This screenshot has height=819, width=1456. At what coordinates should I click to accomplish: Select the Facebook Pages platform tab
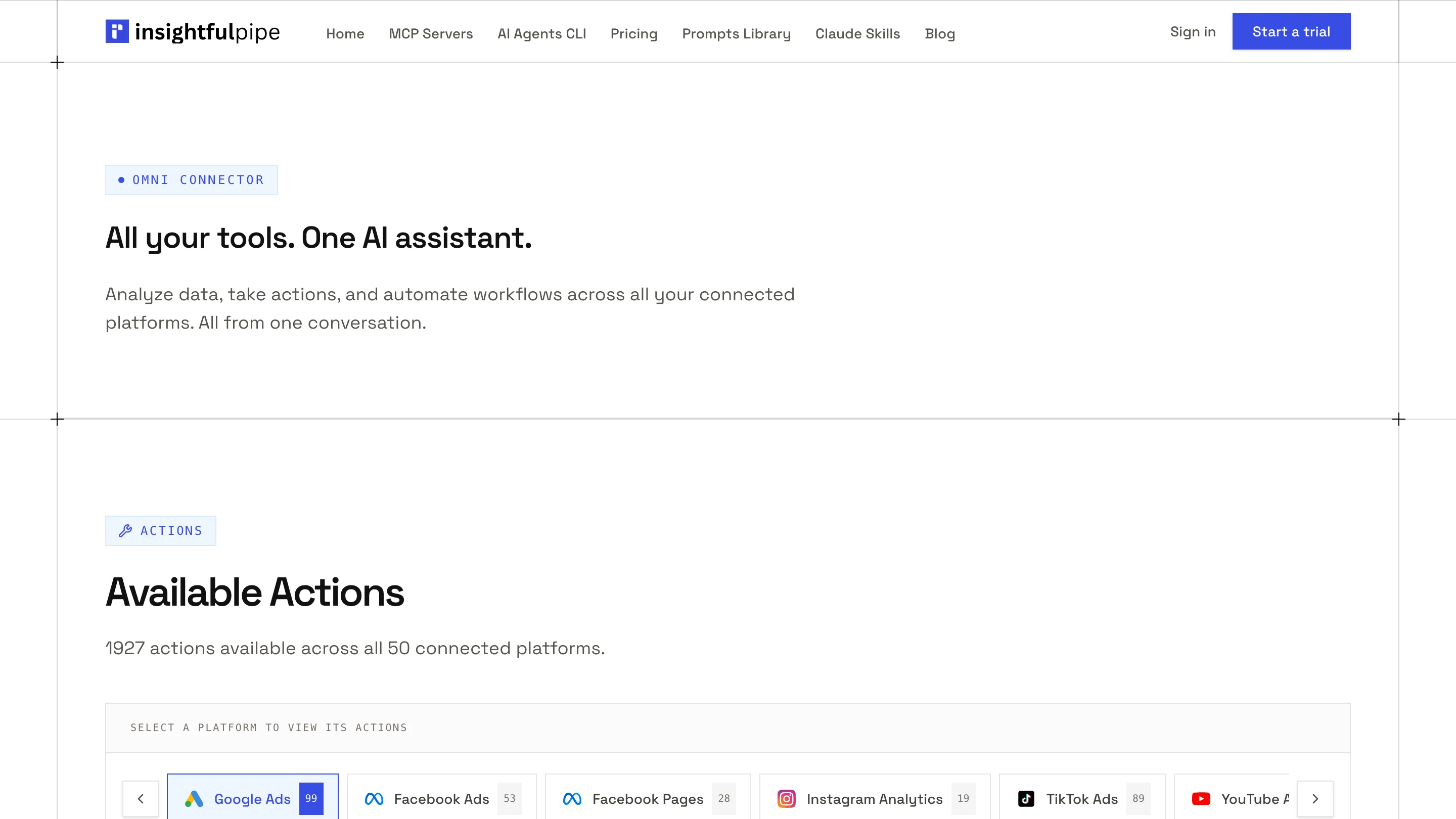coord(648,797)
